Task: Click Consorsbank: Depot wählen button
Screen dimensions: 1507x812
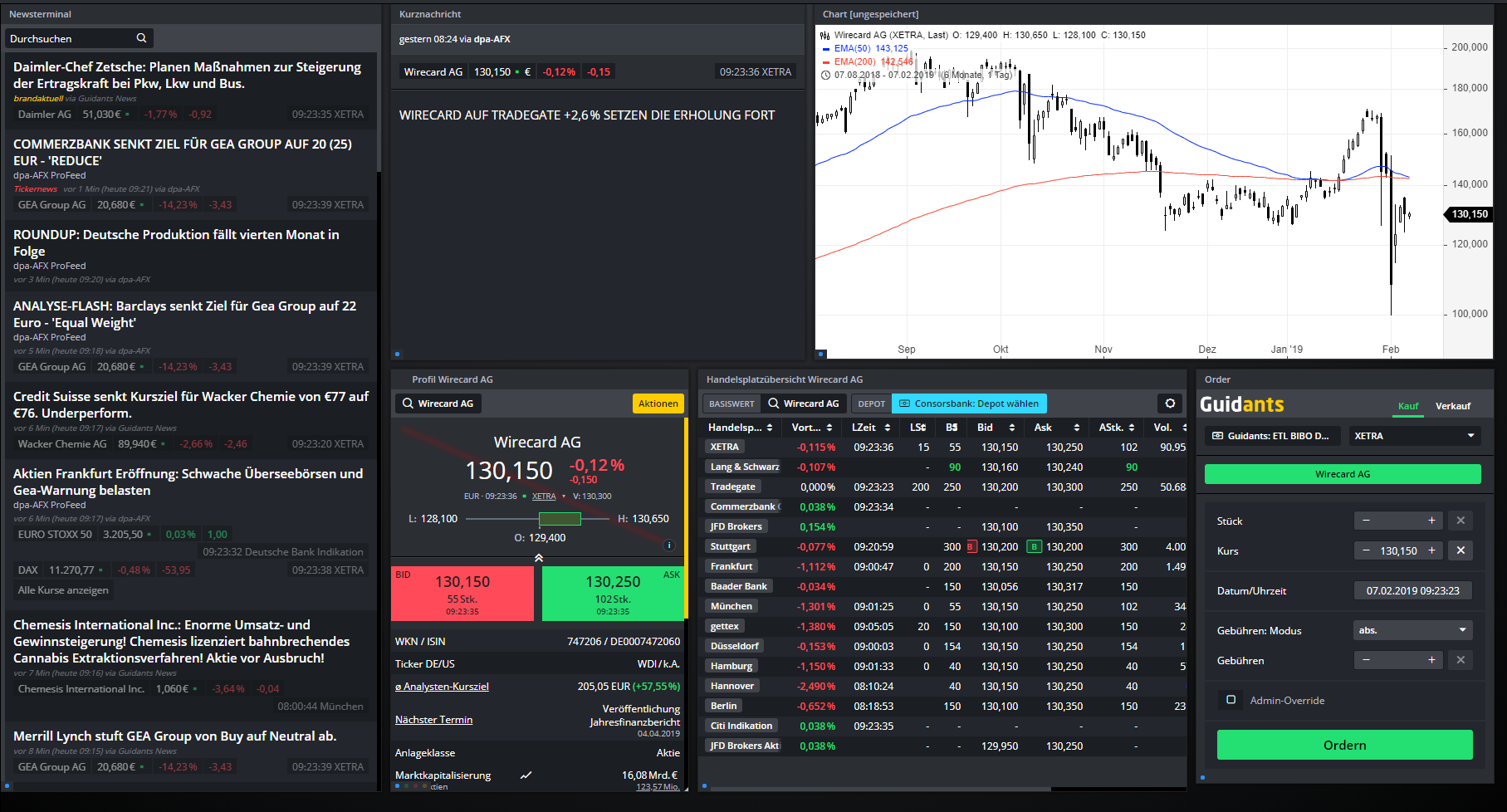Action: [x=969, y=404]
